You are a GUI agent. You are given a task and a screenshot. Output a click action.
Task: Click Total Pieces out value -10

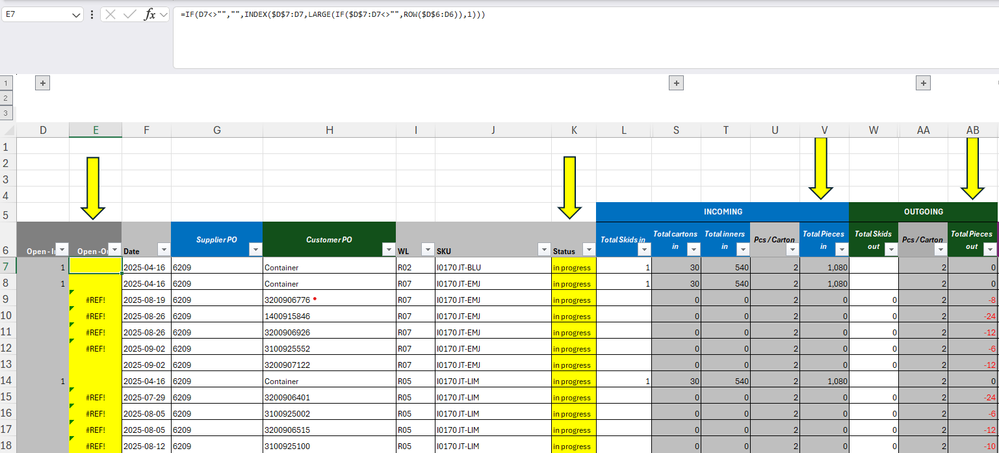point(973,446)
